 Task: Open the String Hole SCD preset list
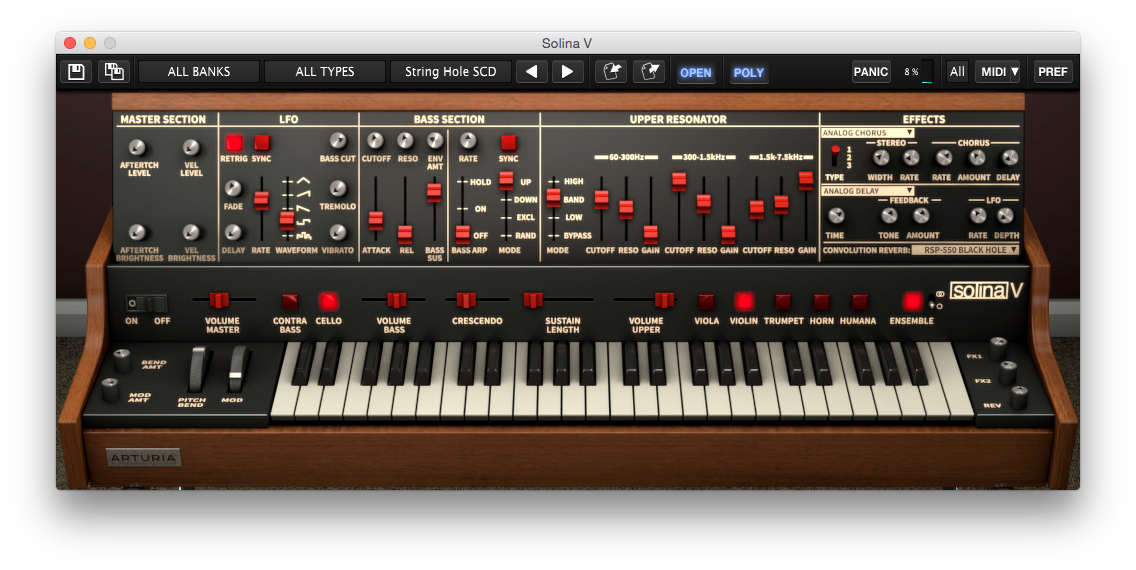click(x=451, y=72)
